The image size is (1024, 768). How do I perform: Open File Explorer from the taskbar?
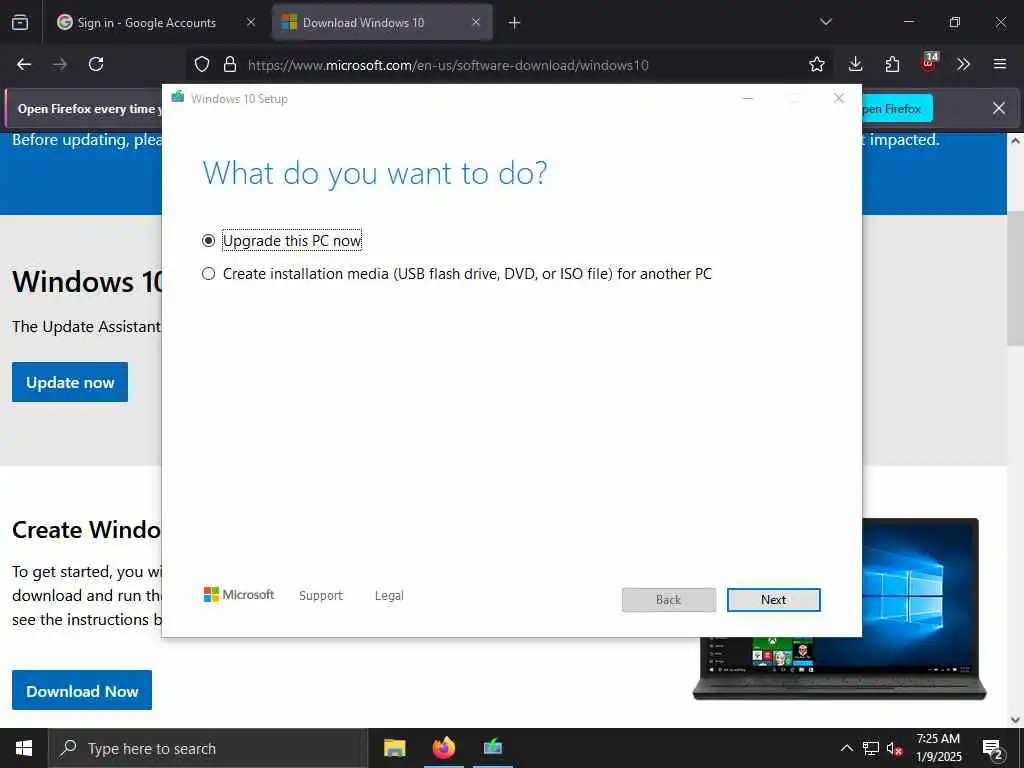[x=394, y=748]
